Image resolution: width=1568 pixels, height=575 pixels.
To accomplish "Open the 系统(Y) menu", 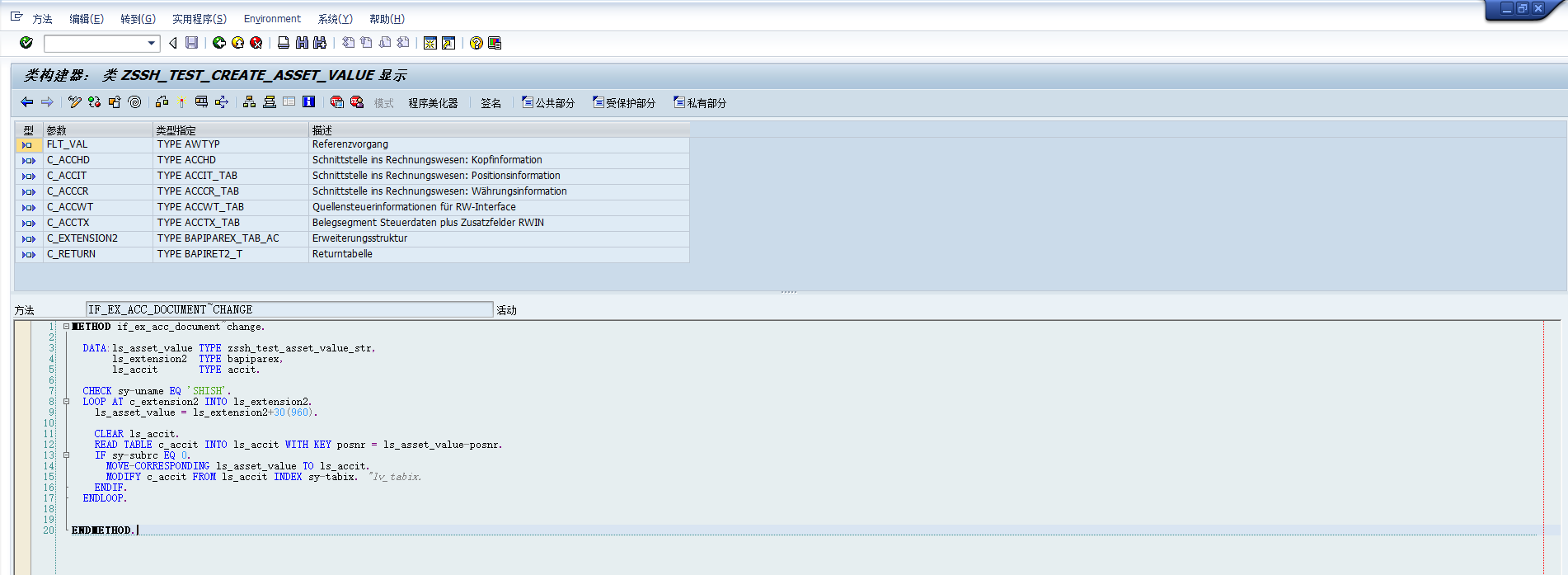I will pyautogui.click(x=336, y=19).
